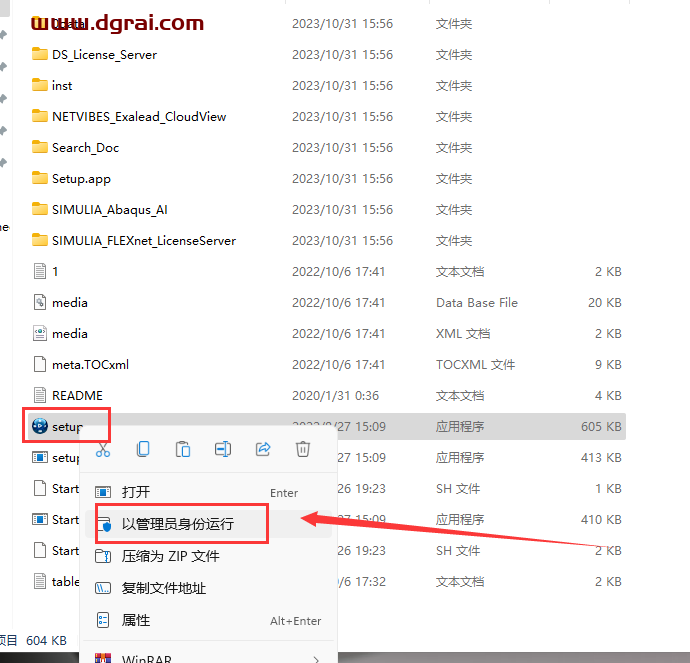Select the meta.TOCxml file
This screenshot has height=663, width=690.
click(90, 364)
